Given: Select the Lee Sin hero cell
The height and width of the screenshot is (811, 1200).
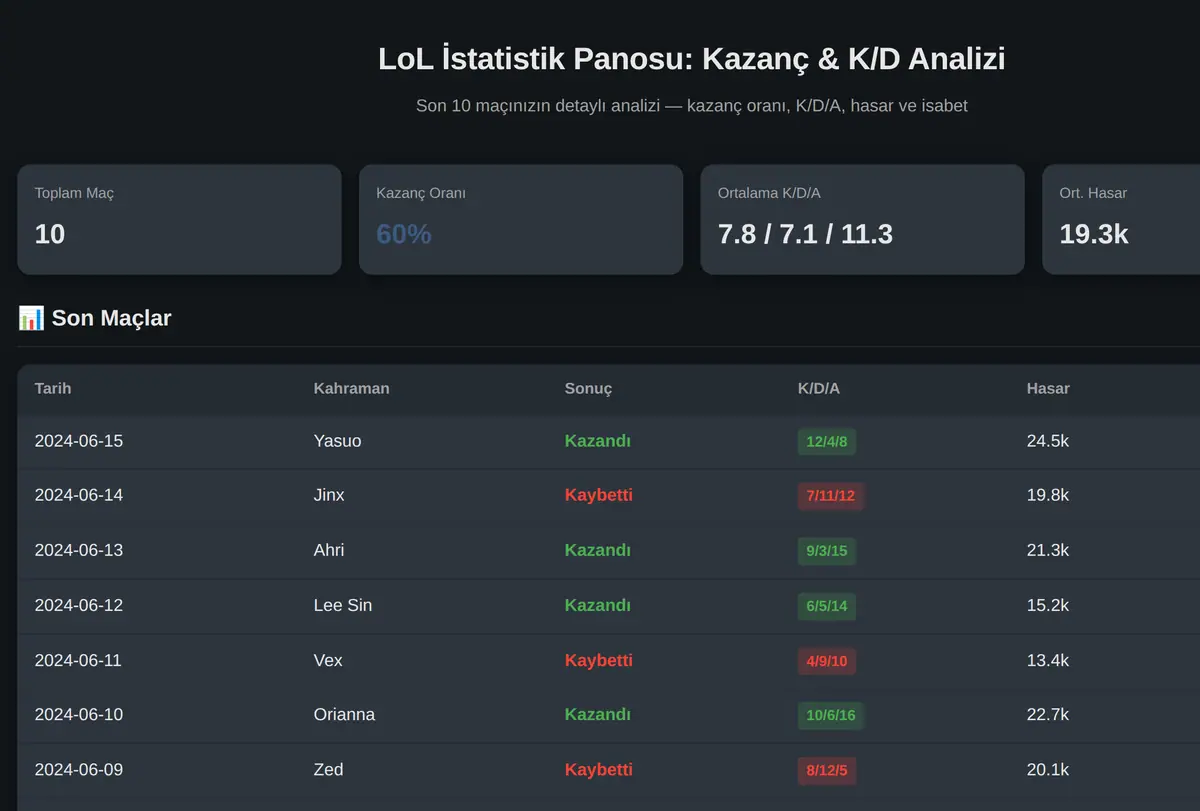Looking at the screenshot, I should point(343,605).
